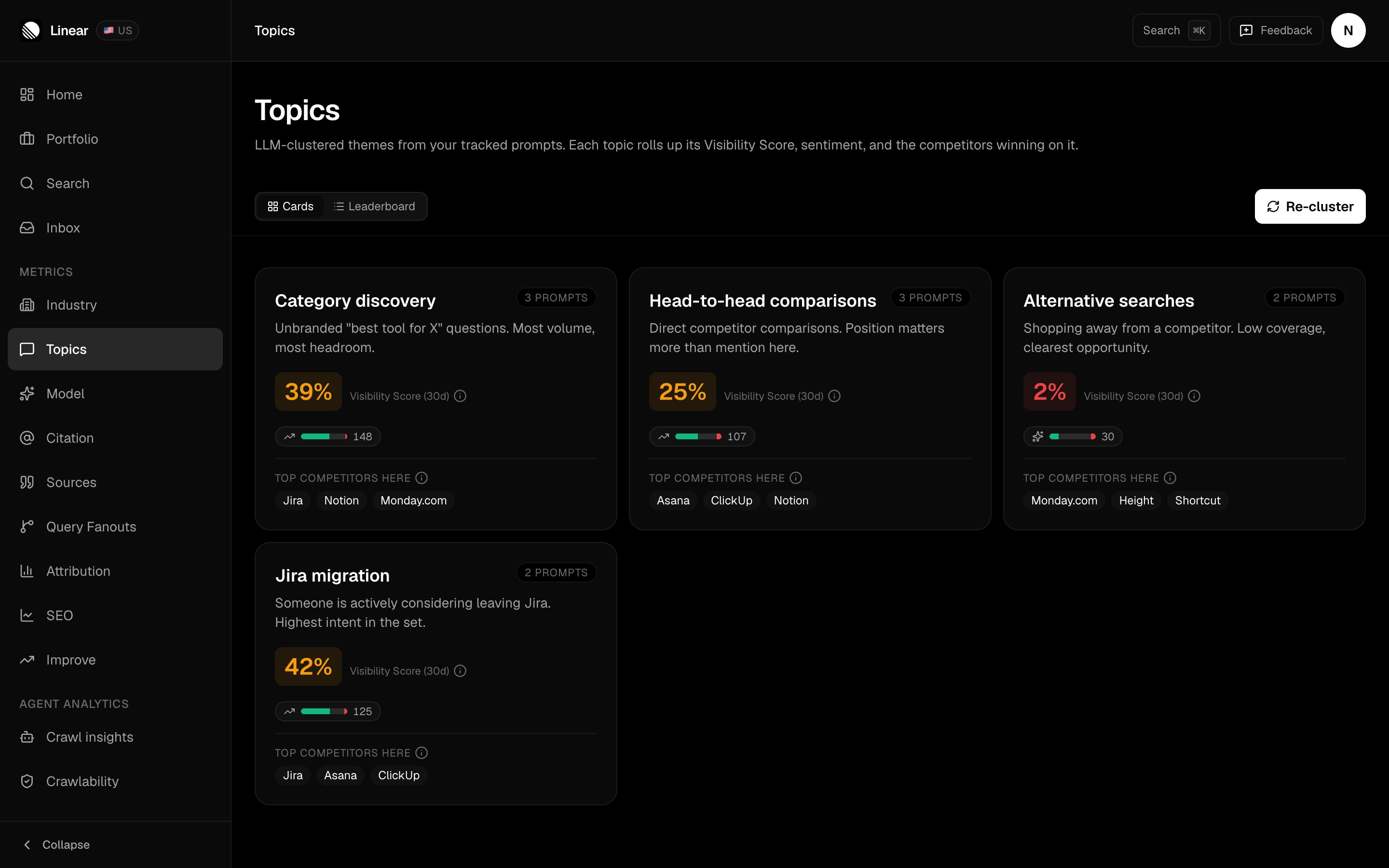Open Alternative searches card title
This screenshot has width=1389, height=868.
pyautogui.click(x=1108, y=300)
